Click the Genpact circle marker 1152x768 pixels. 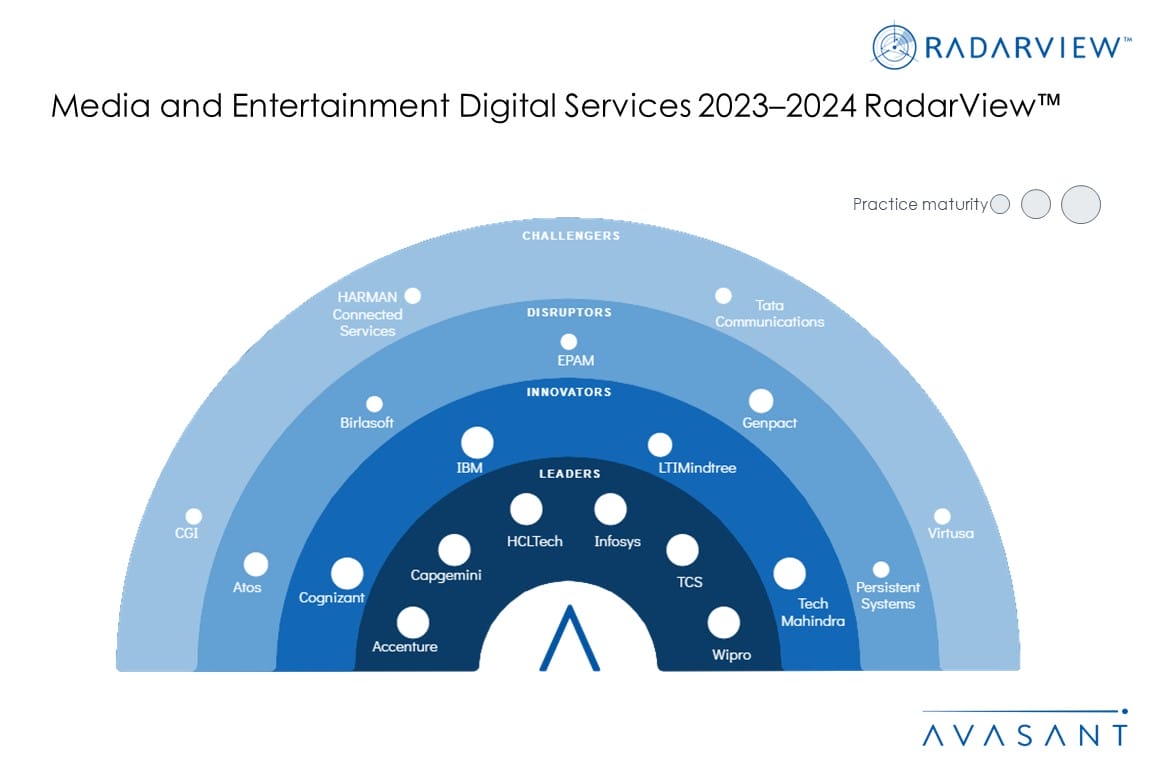[761, 401]
